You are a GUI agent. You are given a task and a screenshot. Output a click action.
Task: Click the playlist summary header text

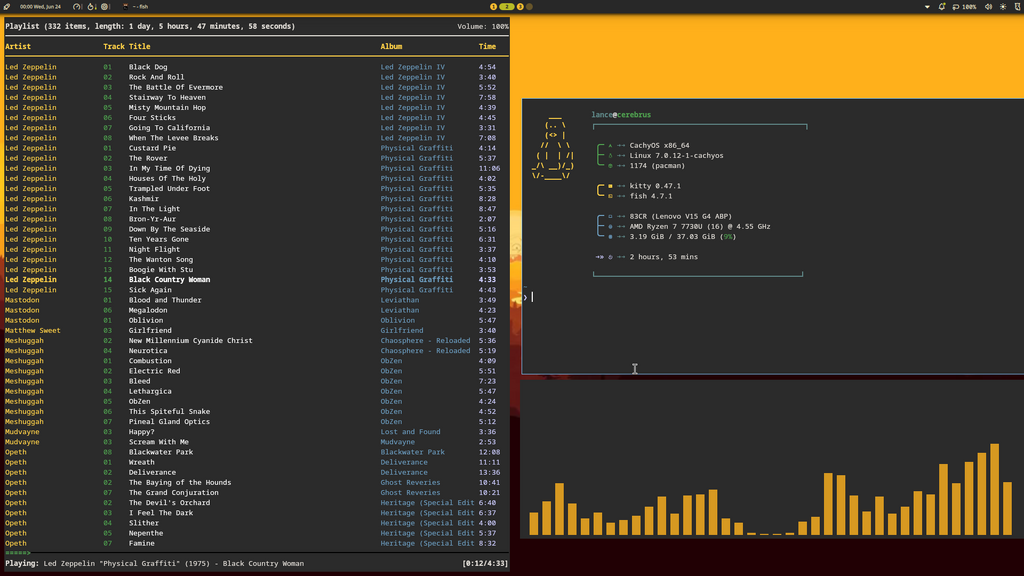[150, 26]
